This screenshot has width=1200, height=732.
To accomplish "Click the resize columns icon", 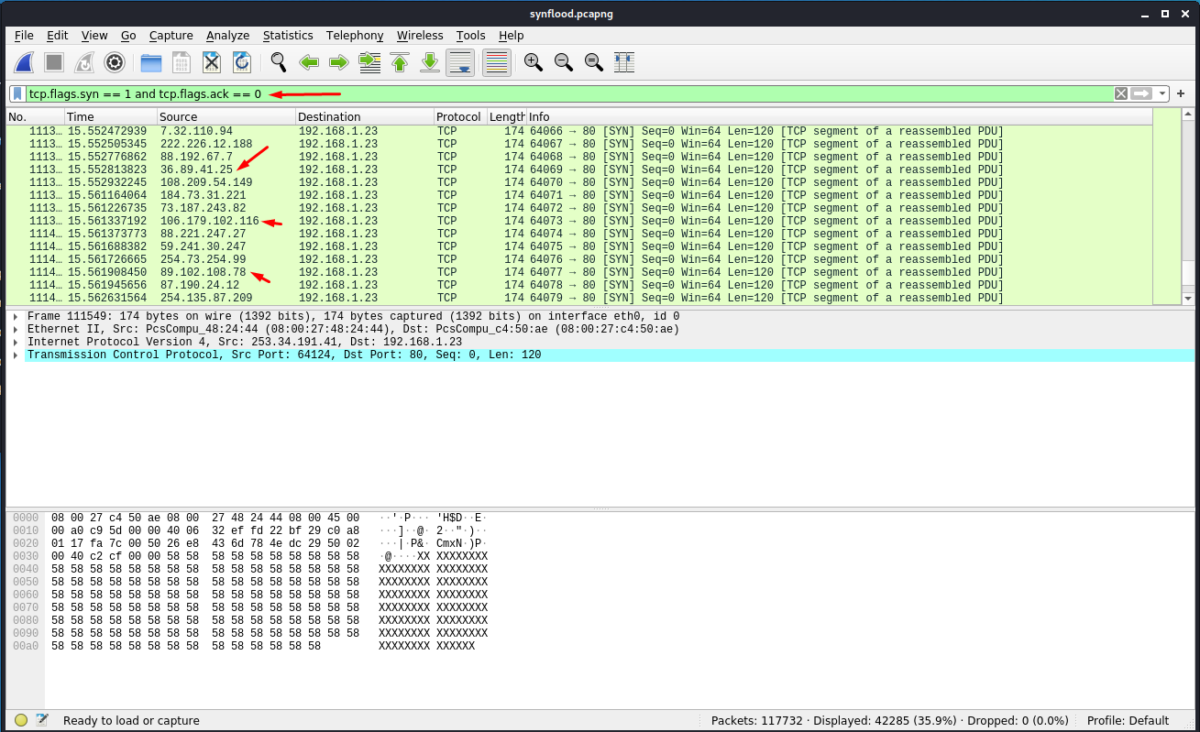I will (x=623, y=62).
